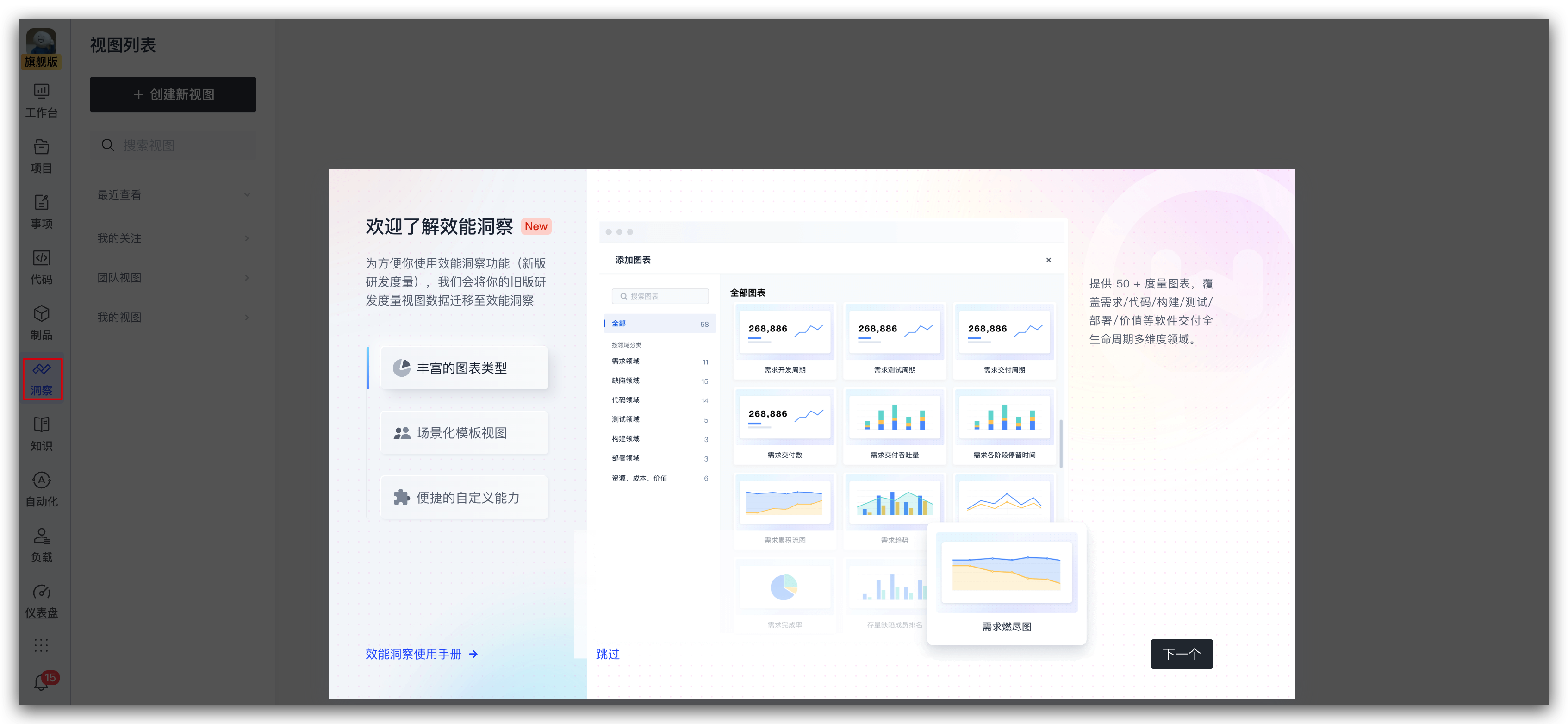The width and height of the screenshot is (1568, 724).
Task: Click the 全部图表 heading
Action: click(x=748, y=293)
